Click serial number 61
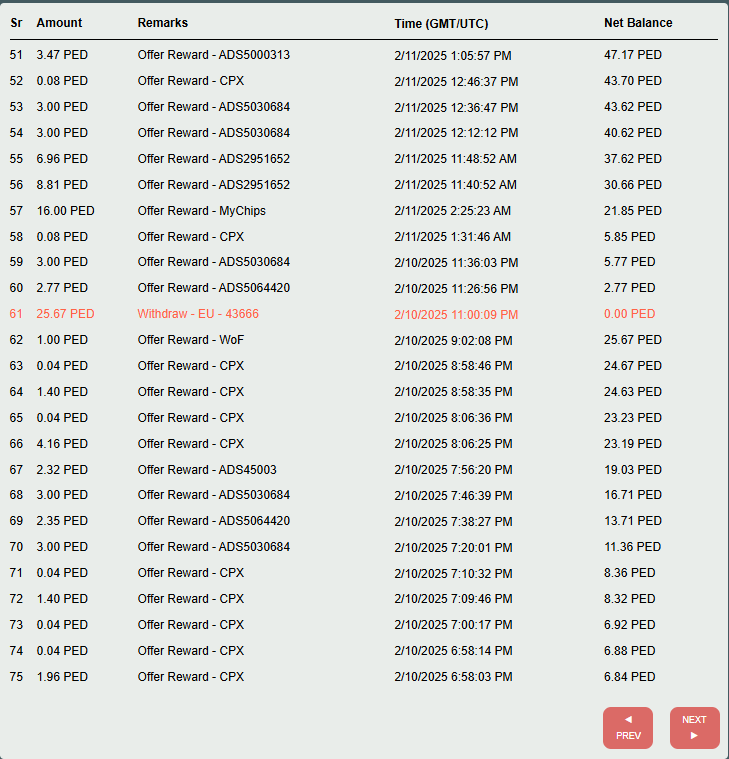729x759 pixels. coord(16,314)
